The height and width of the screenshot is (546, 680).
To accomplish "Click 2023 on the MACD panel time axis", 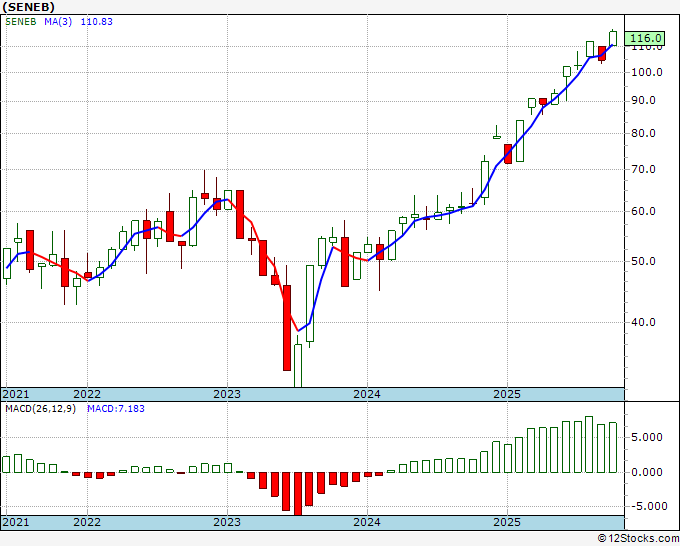I will tap(227, 522).
